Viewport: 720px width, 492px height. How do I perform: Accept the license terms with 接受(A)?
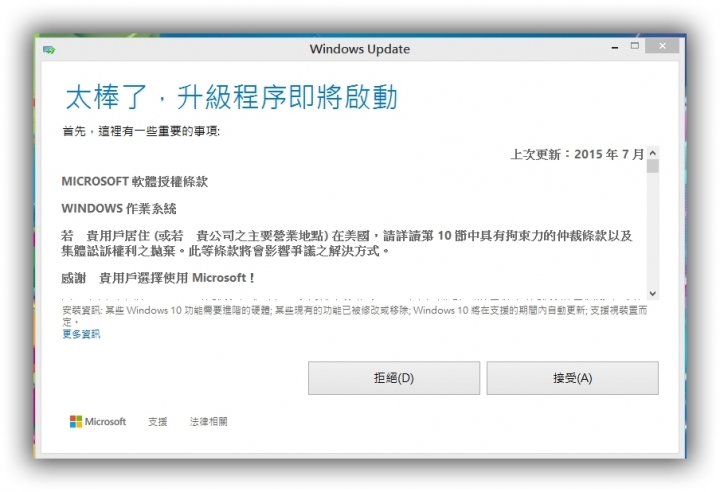[x=572, y=378]
